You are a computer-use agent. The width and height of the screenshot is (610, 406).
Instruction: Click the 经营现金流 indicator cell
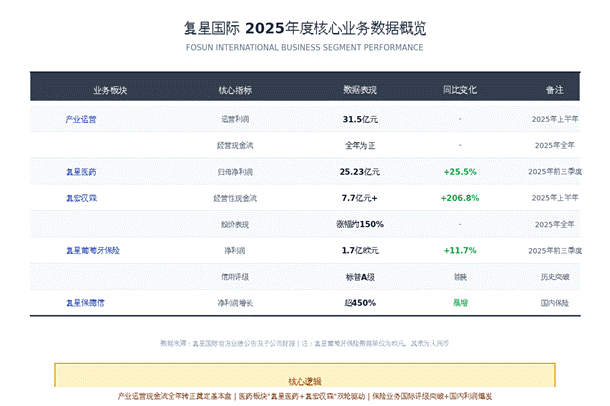point(235,145)
